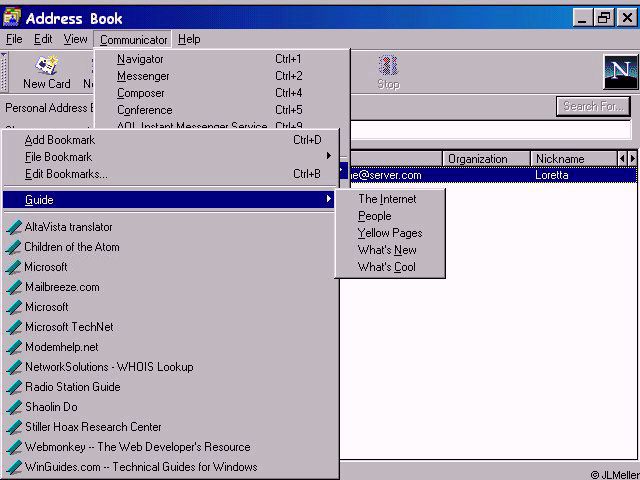Select Add Bookmark

(x=171, y=140)
